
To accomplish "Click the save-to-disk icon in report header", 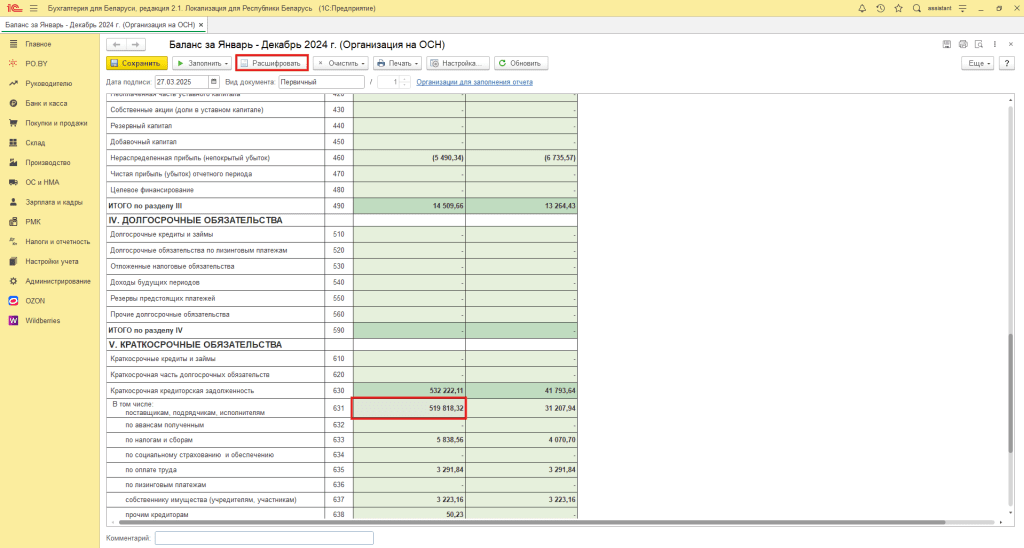I will pyautogui.click(x=947, y=44).
